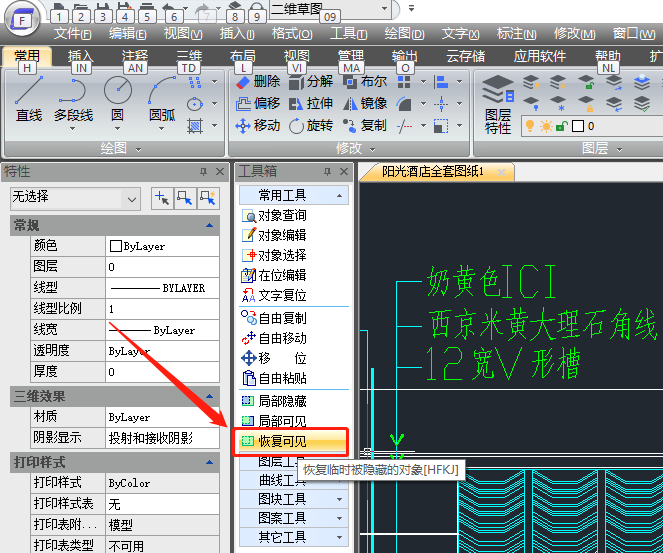663x553 pixels.
Task: Open the 无选择 selection dropdown
Action: (x=131, y=198)
